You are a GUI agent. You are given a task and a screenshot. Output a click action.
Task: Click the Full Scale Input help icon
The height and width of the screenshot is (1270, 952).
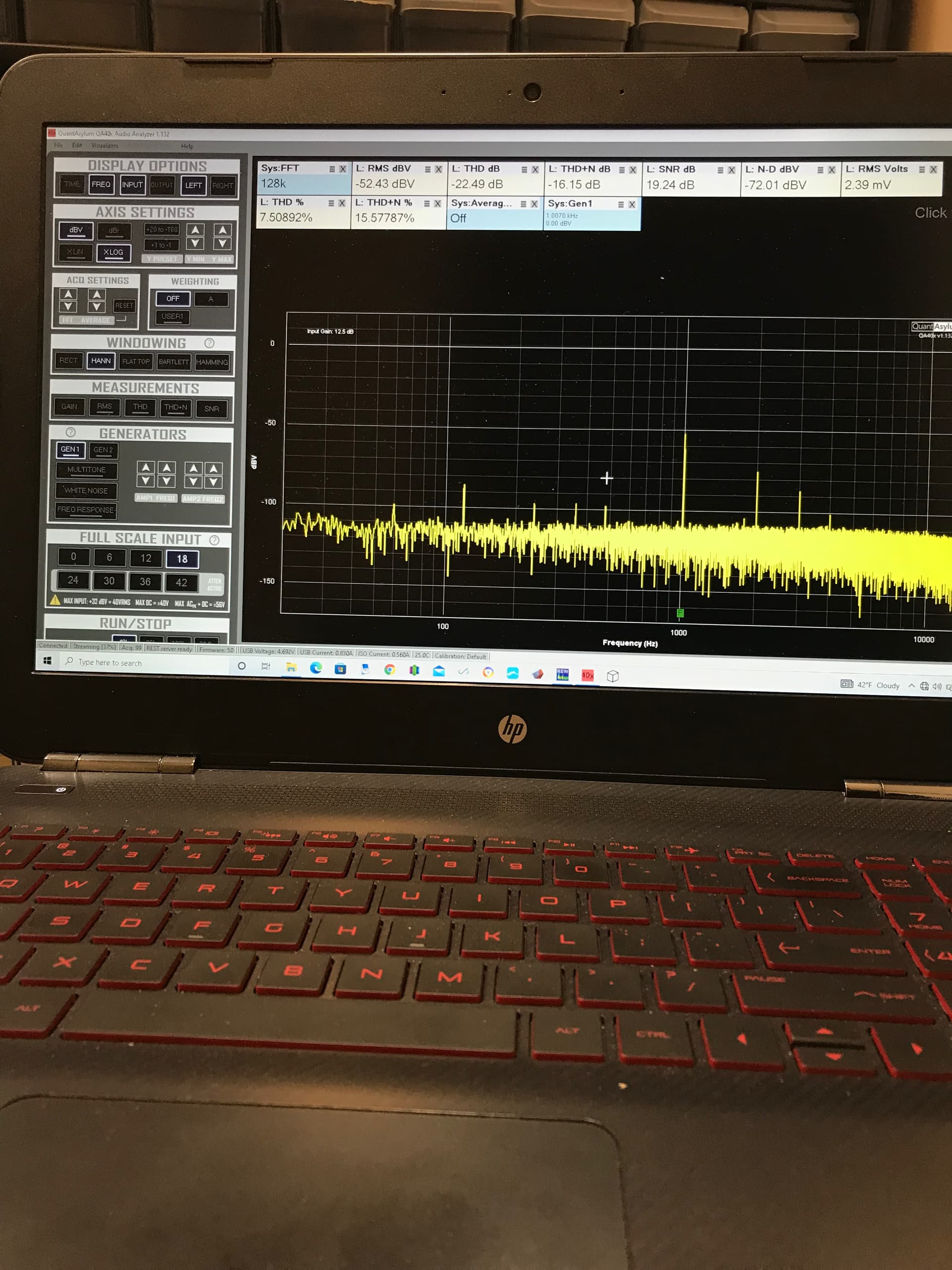point(215,540)
